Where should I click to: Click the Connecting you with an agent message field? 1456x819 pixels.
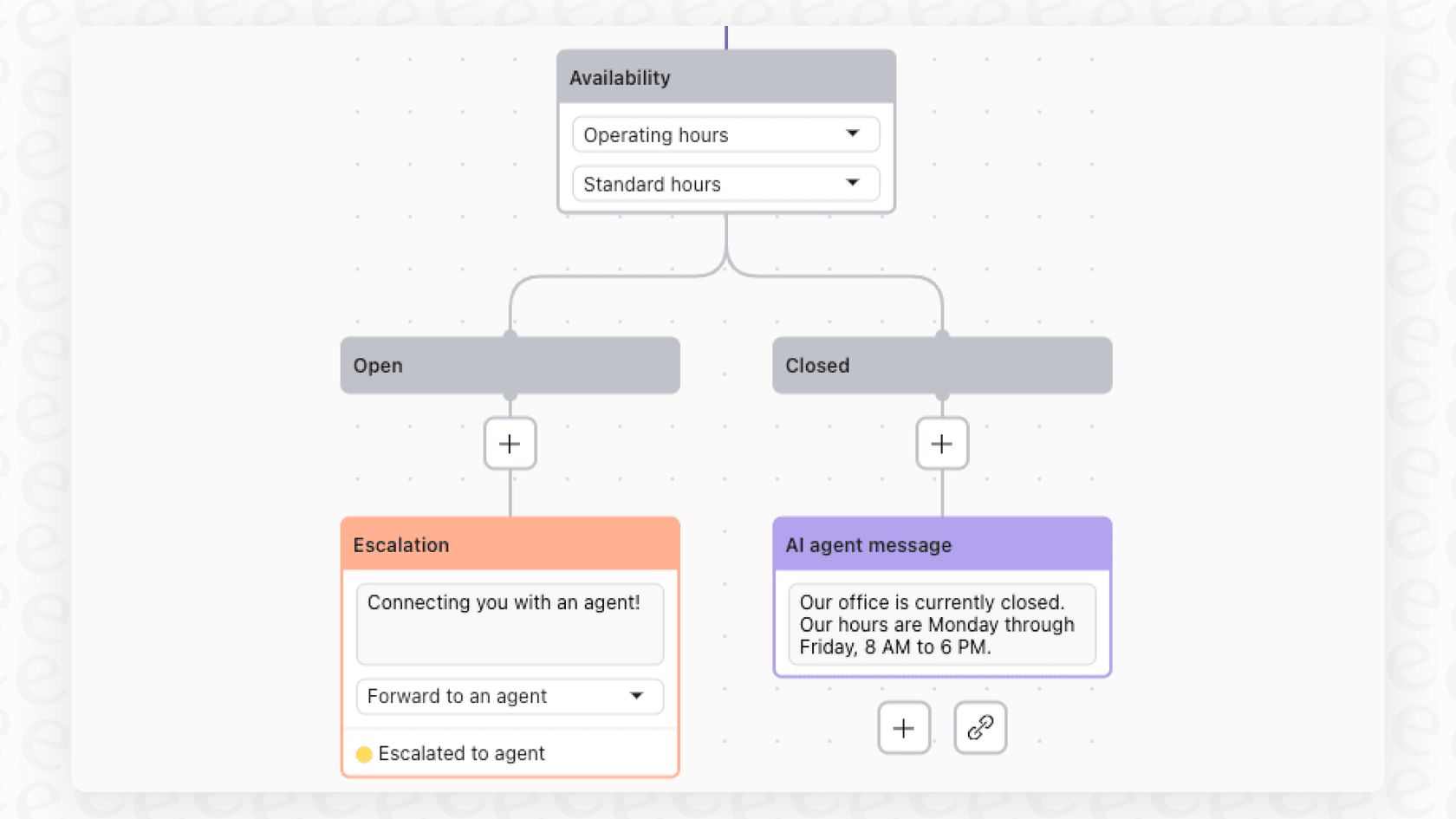[x=510, y=624]
